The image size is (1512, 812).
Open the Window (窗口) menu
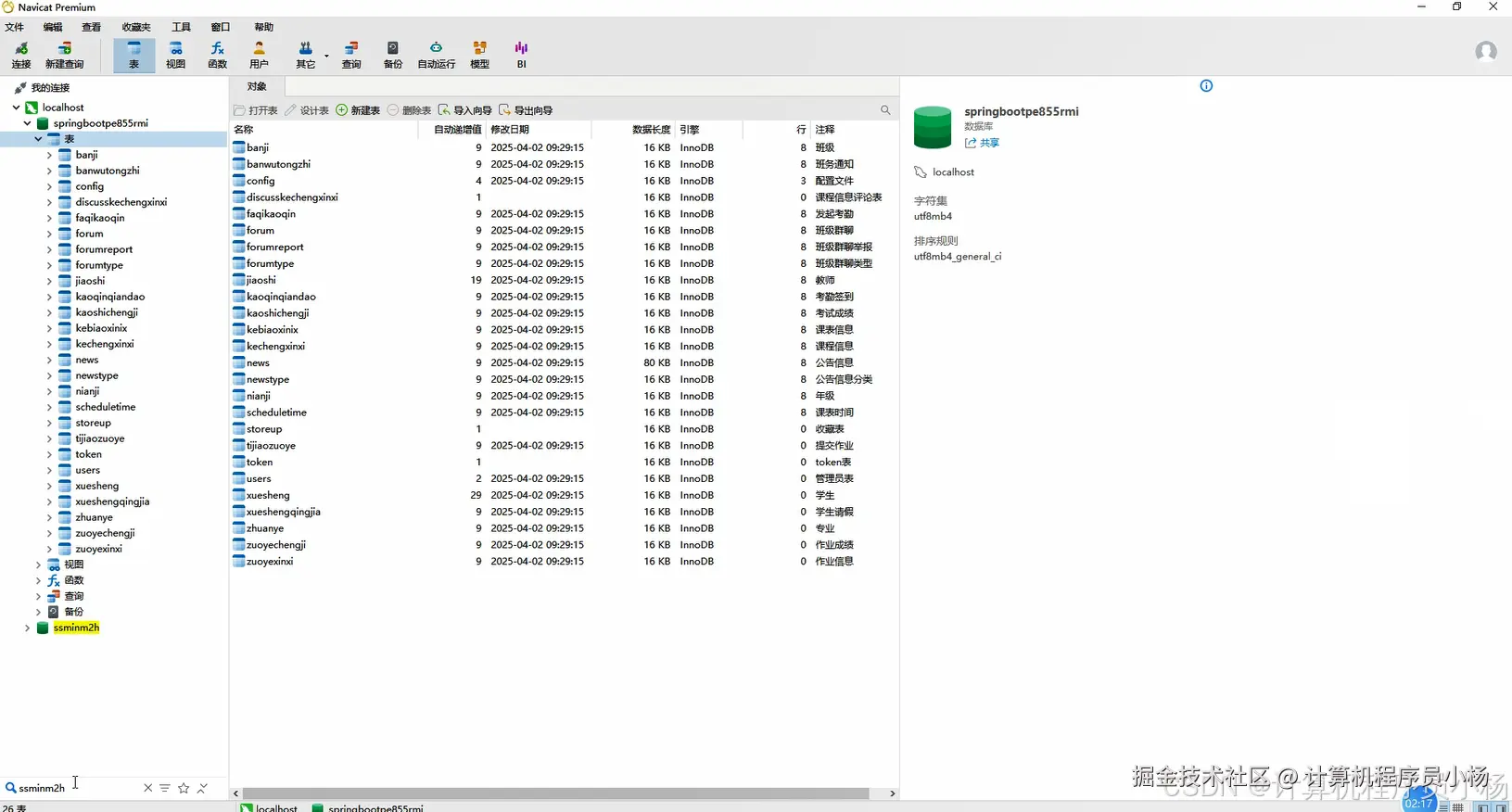[x=221, y=27]
